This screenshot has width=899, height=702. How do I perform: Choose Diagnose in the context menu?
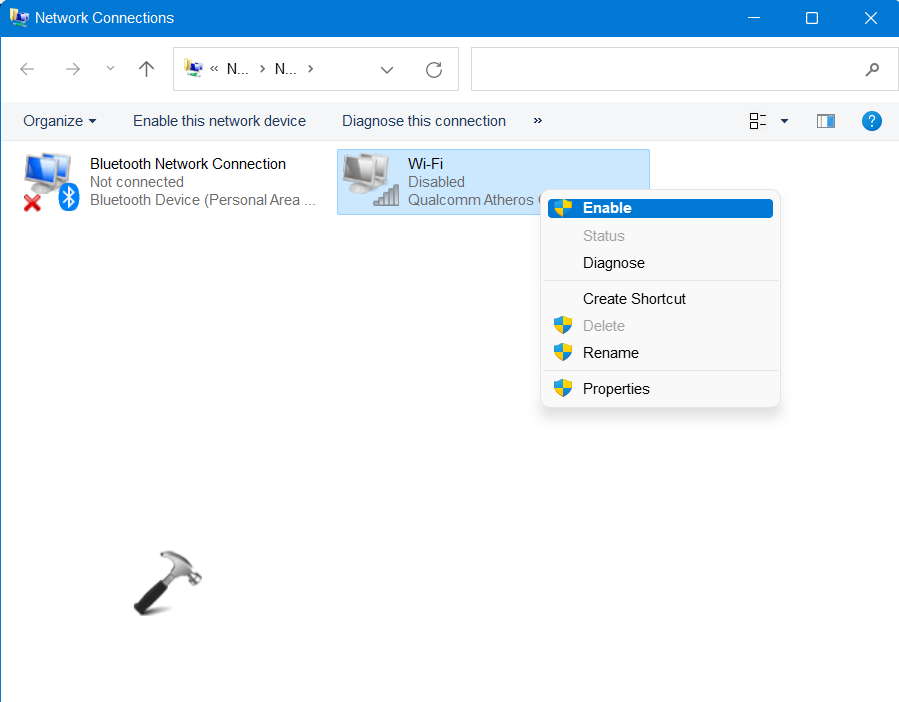613,263
